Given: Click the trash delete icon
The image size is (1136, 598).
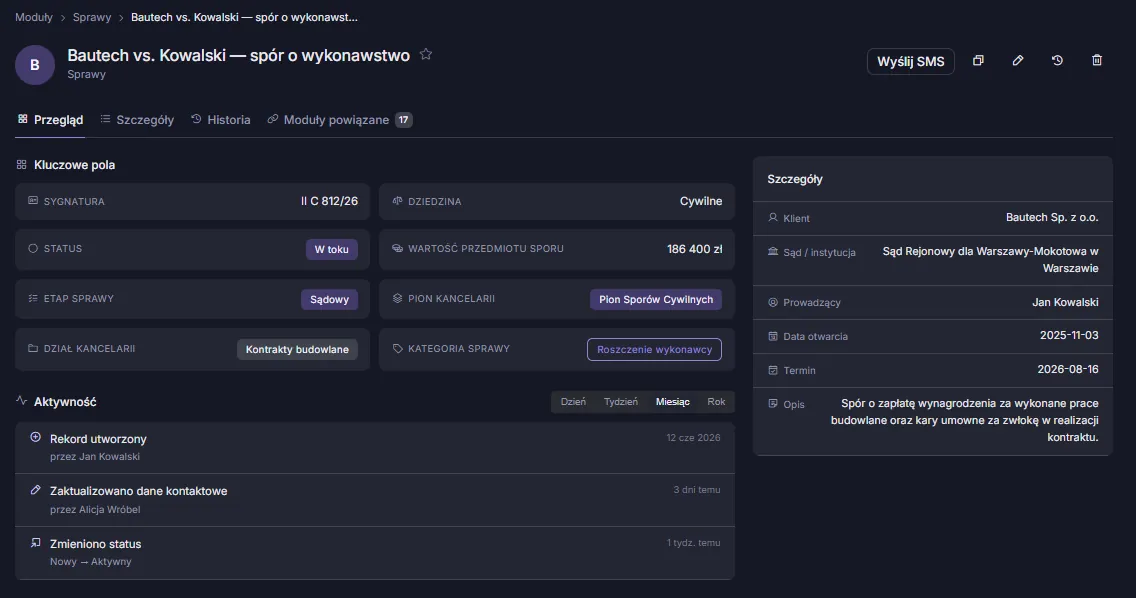Looking at the screenshot, I should (x=1097, y=61).
